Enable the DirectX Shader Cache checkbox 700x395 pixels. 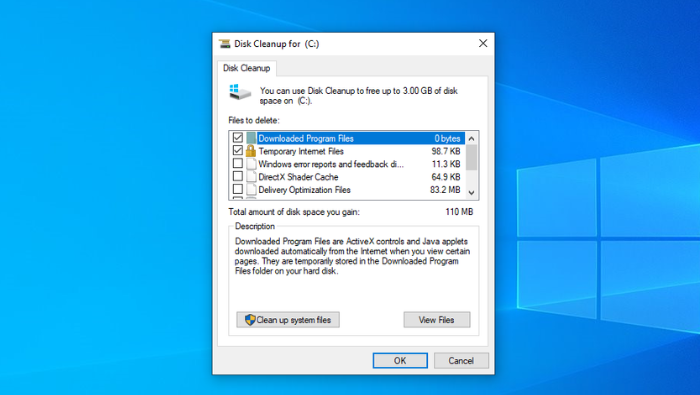pos(238,177)
